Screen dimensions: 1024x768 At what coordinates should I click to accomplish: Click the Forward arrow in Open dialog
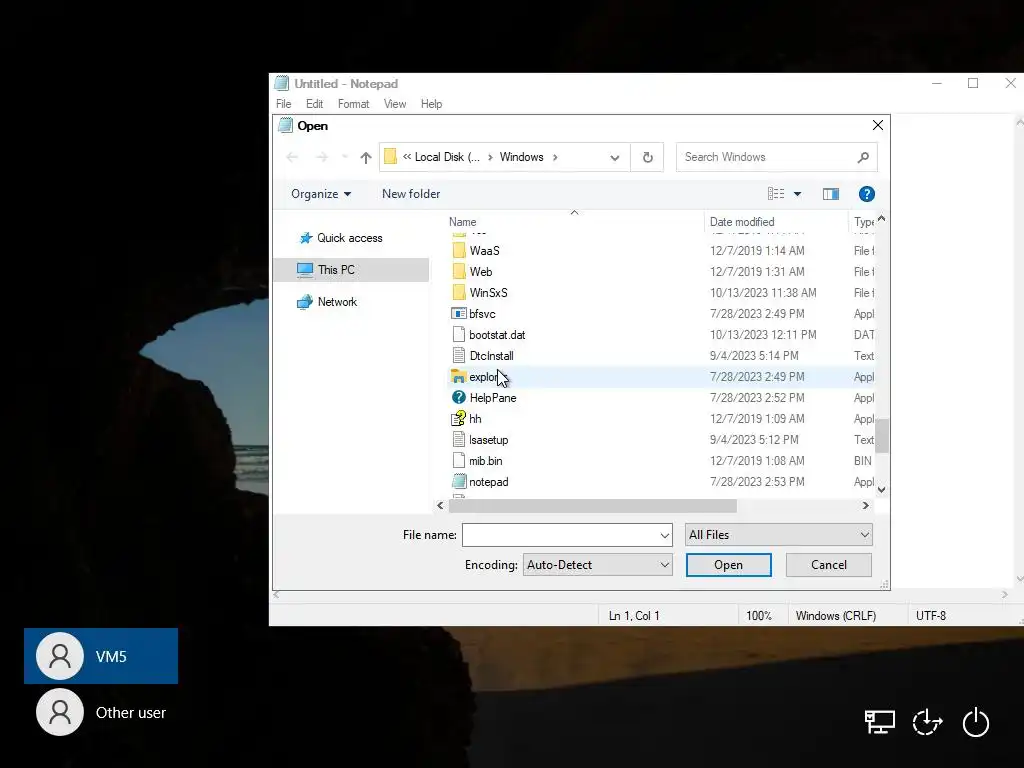(x=321, y=157)
